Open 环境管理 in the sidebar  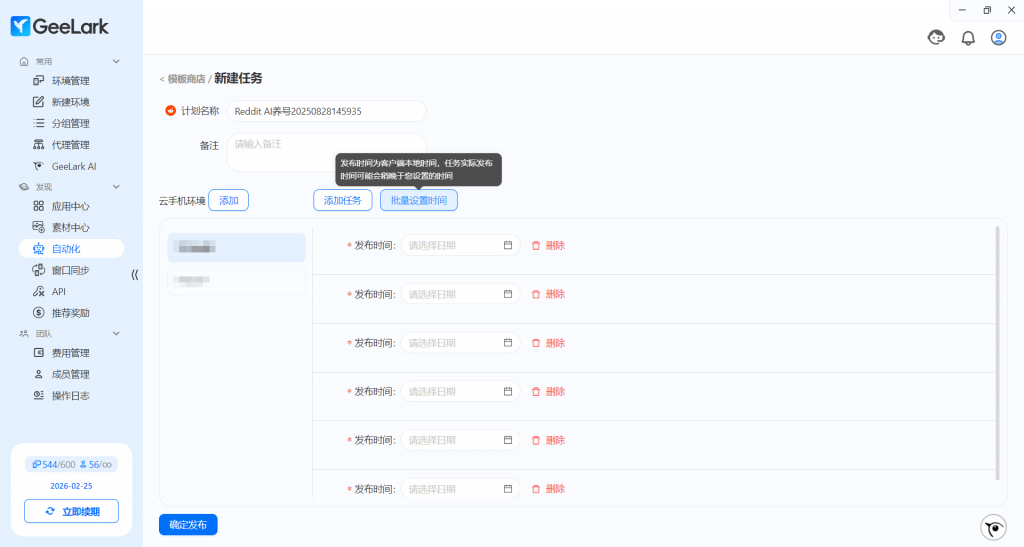click(x=70, y=81)
